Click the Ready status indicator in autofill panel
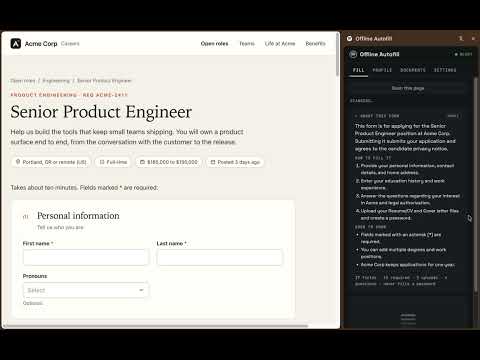 point(464,54)
